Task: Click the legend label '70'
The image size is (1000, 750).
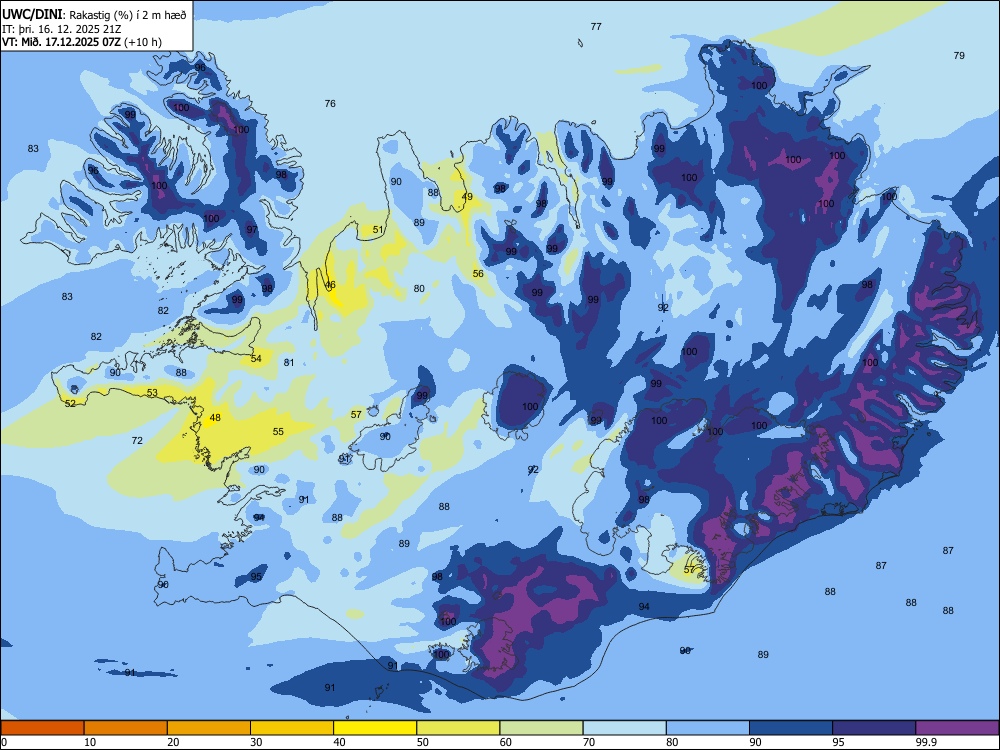Action: point(589,742)
